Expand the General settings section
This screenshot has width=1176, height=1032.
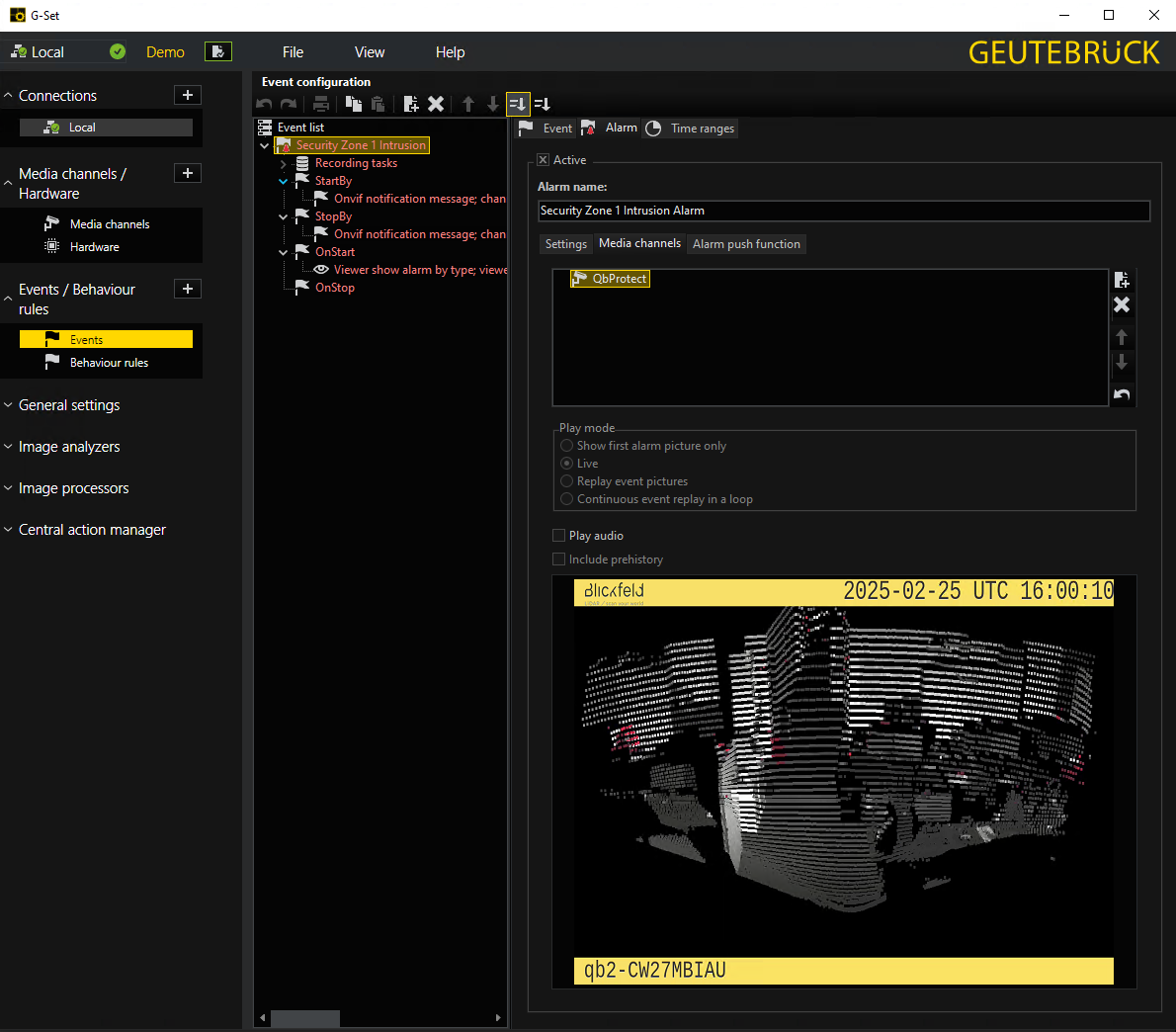(69, 405)
